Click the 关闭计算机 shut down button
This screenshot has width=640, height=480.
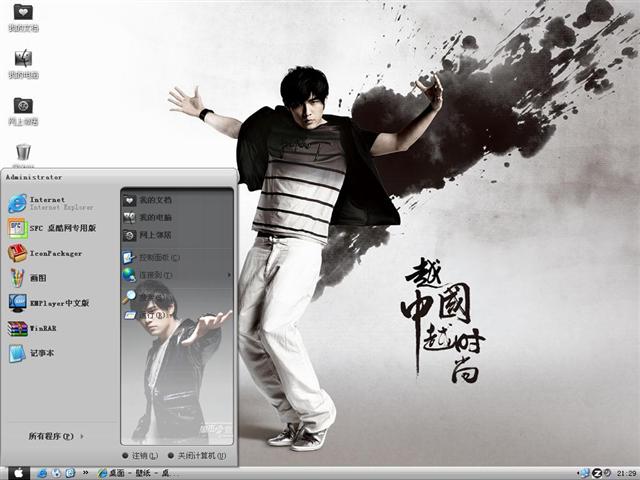(x=201, y=456)
